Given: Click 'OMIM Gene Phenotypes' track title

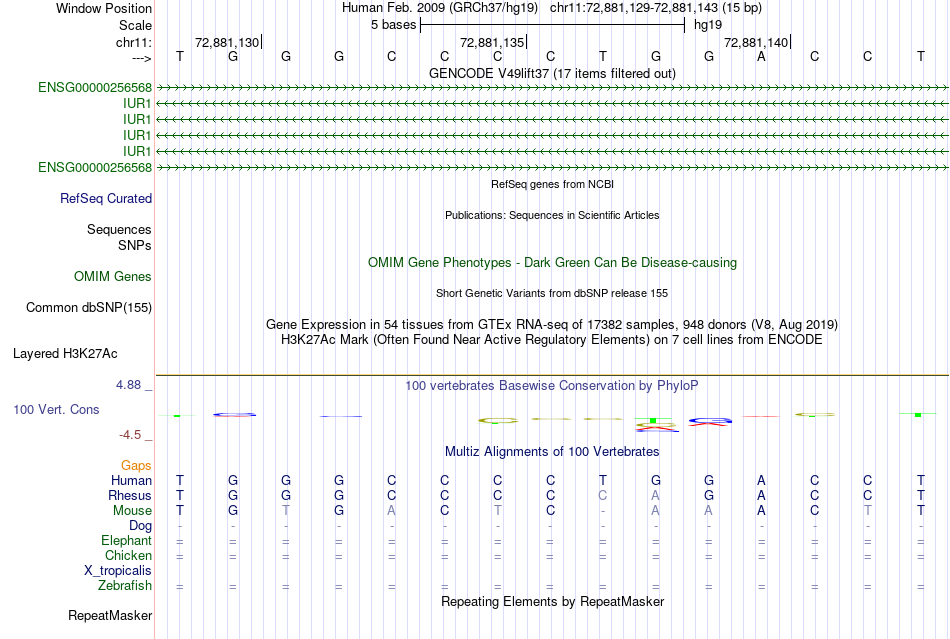Looking at the screenshot, I should pyautogui.click(x=552, y=263).
